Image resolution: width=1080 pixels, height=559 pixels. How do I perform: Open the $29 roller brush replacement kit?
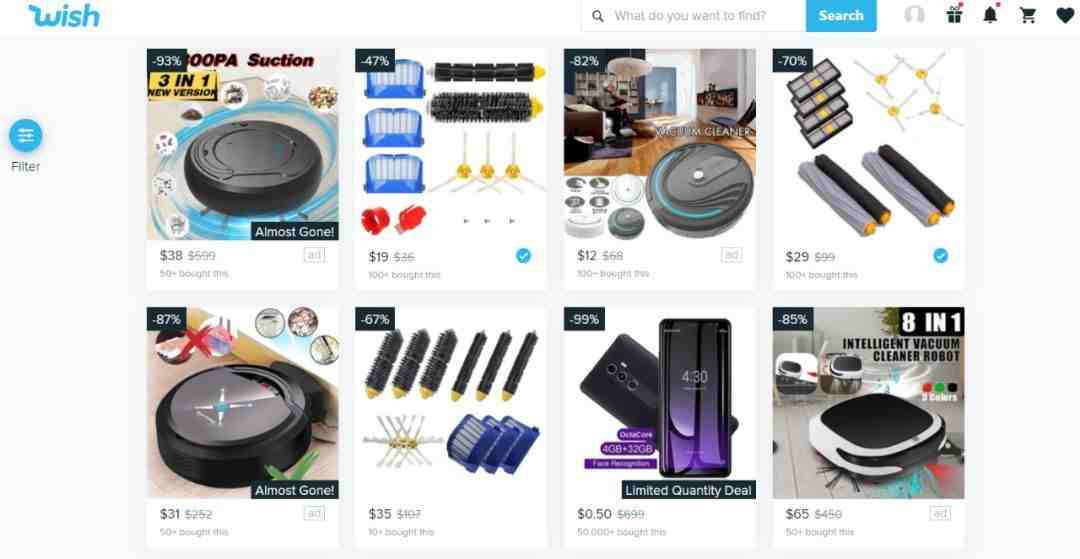tap(869, 144)
